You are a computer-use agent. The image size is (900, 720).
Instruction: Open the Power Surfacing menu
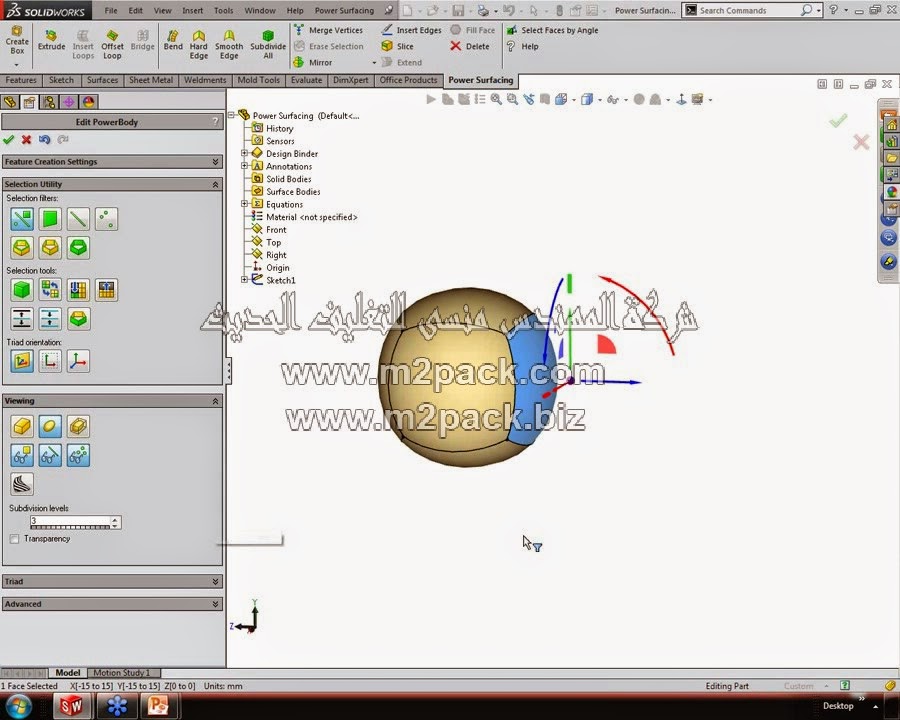(x=344, y=10)
